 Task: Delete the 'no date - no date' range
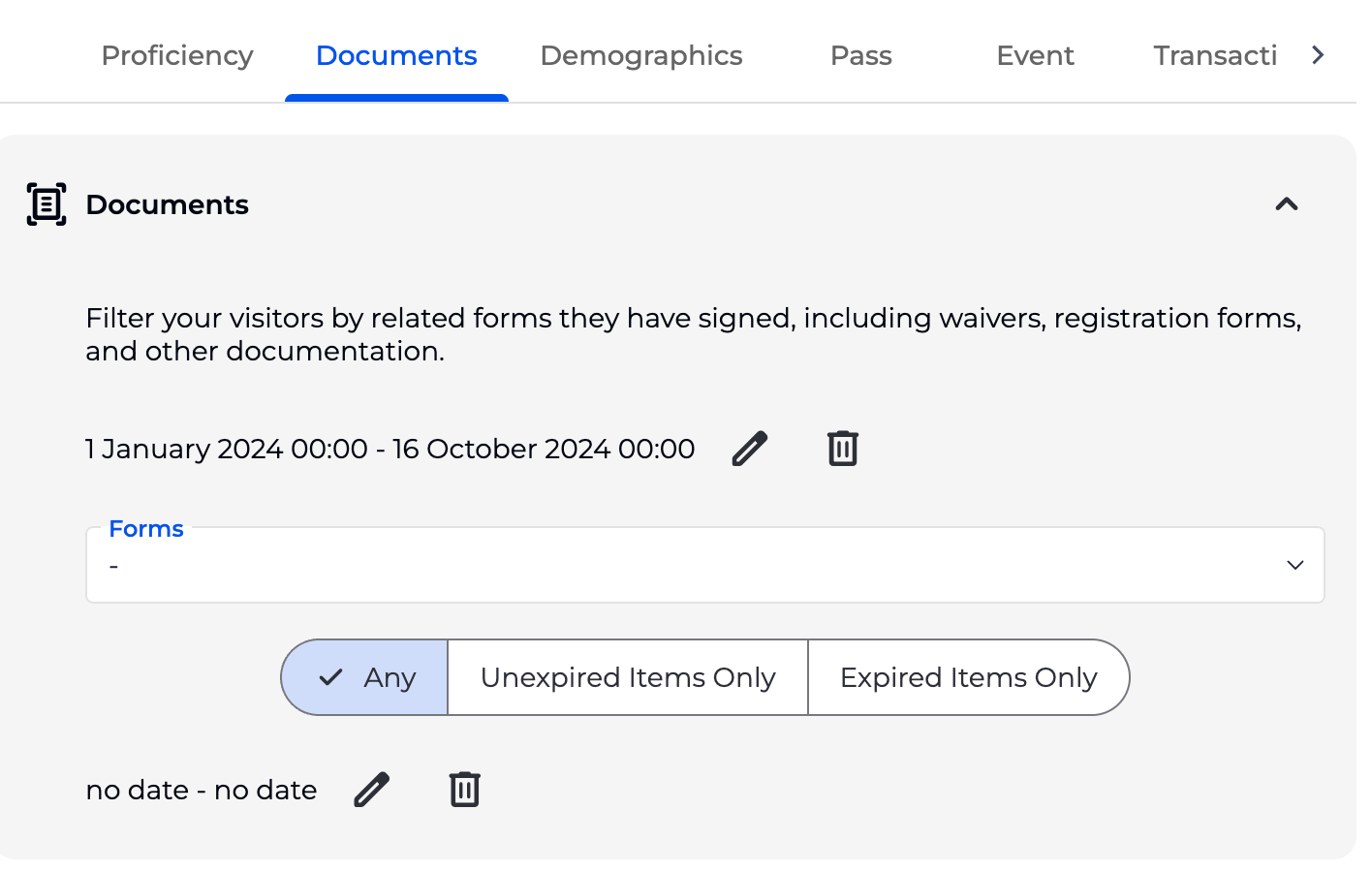pyautogui.click(x=465, y=790)
